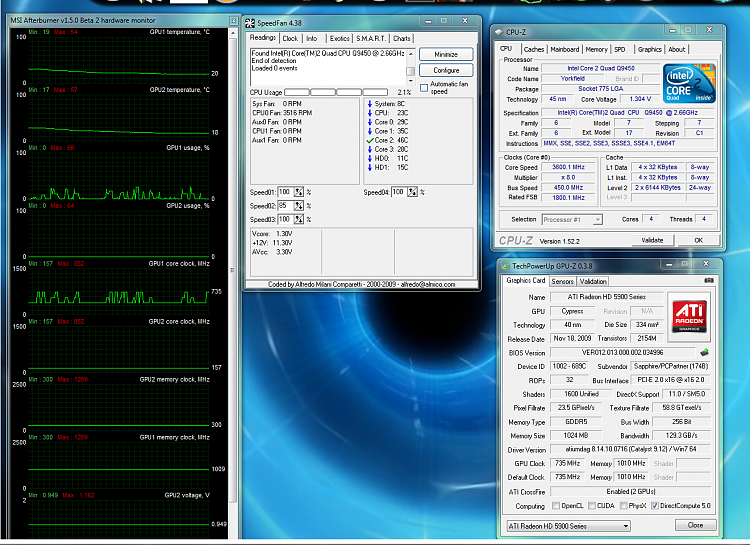Viewport: 750px width, 545px height.
Task: Click the SpeedFan log box scroll up arrow
Action: [x=410, y=53]
